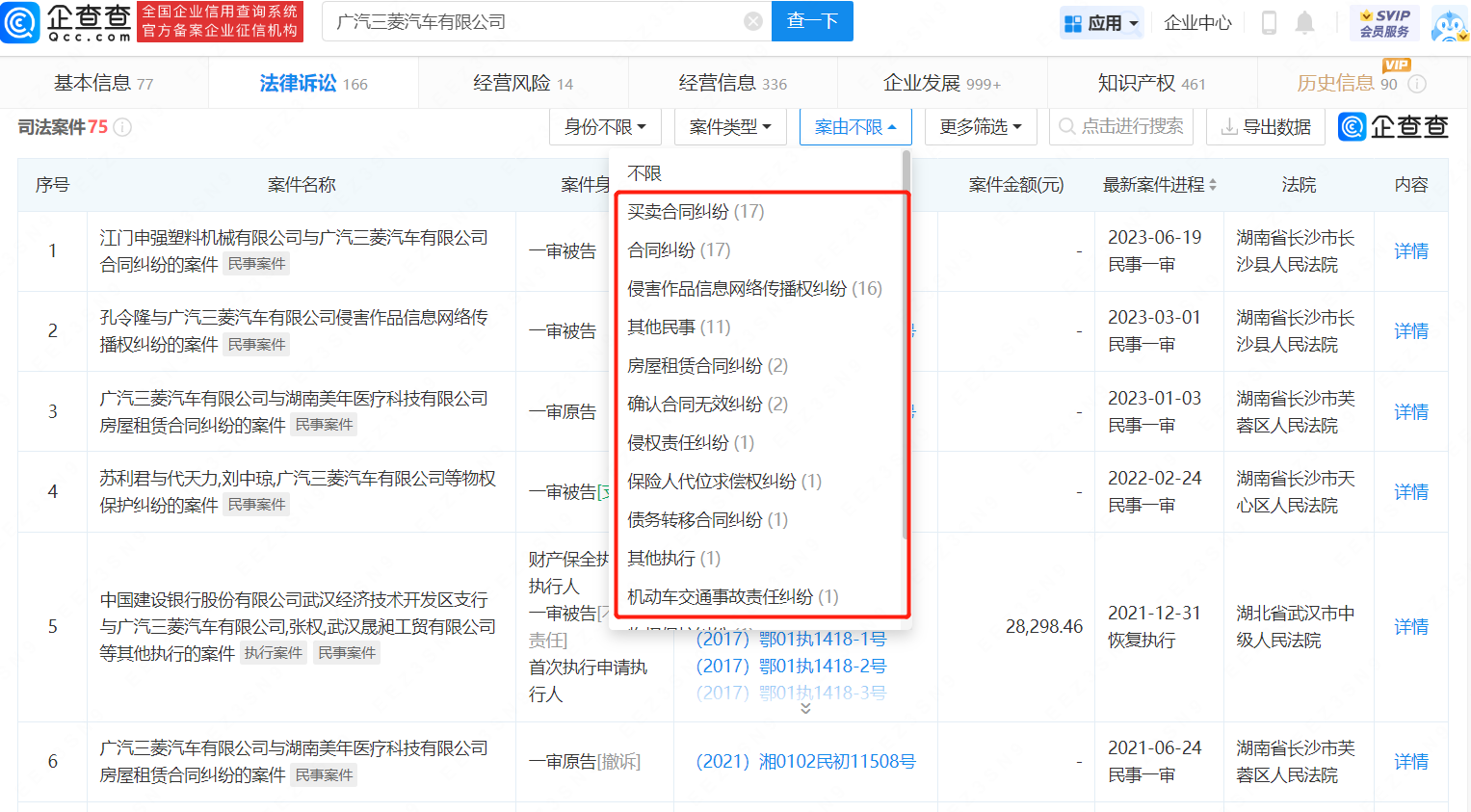The height and width of the screenshot is (812, 1471).
Task: Sort by 最新案件进程 column arrows
Action: tap(1213, 185)
